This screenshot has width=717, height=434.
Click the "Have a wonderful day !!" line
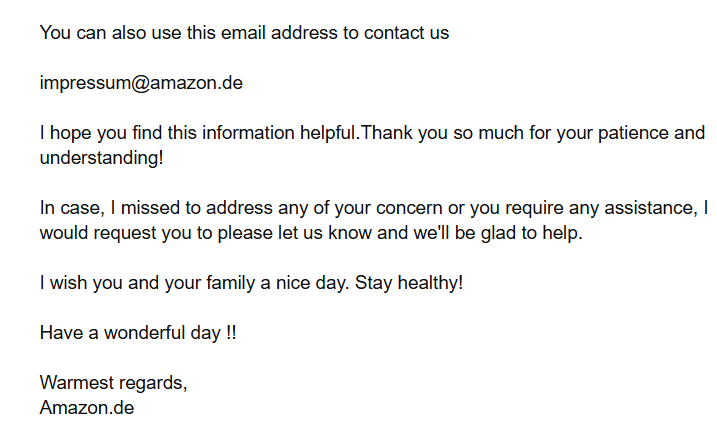[138, 333]
